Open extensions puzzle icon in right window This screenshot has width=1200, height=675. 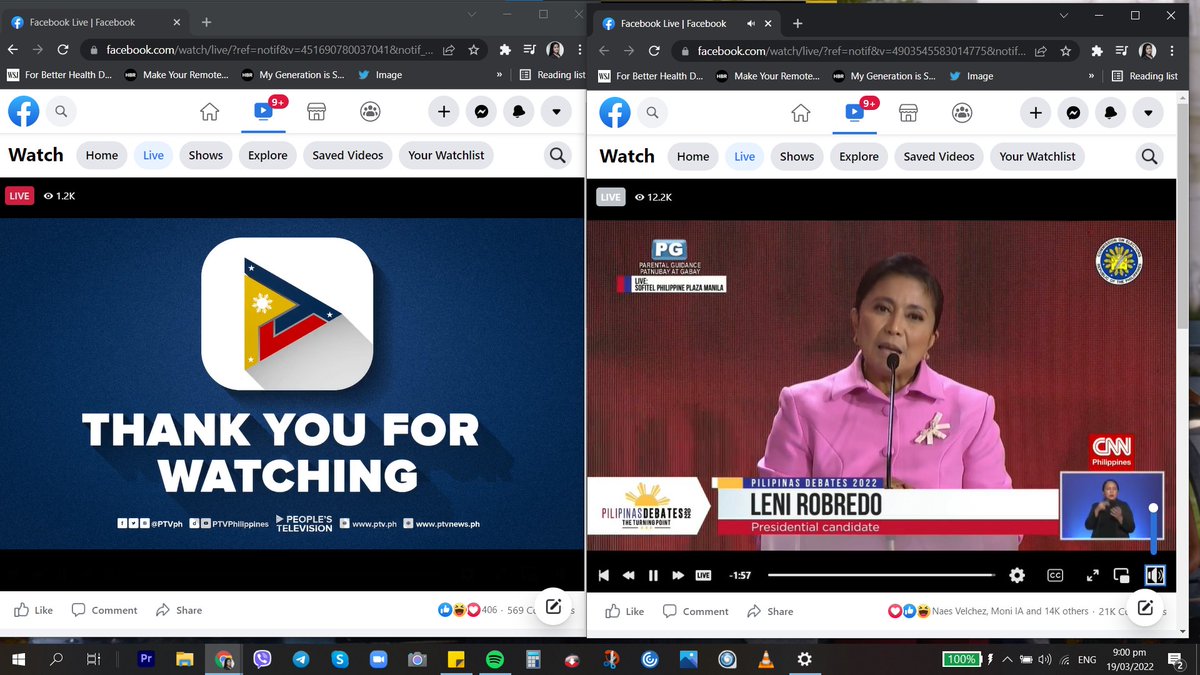pos(1096,51)
